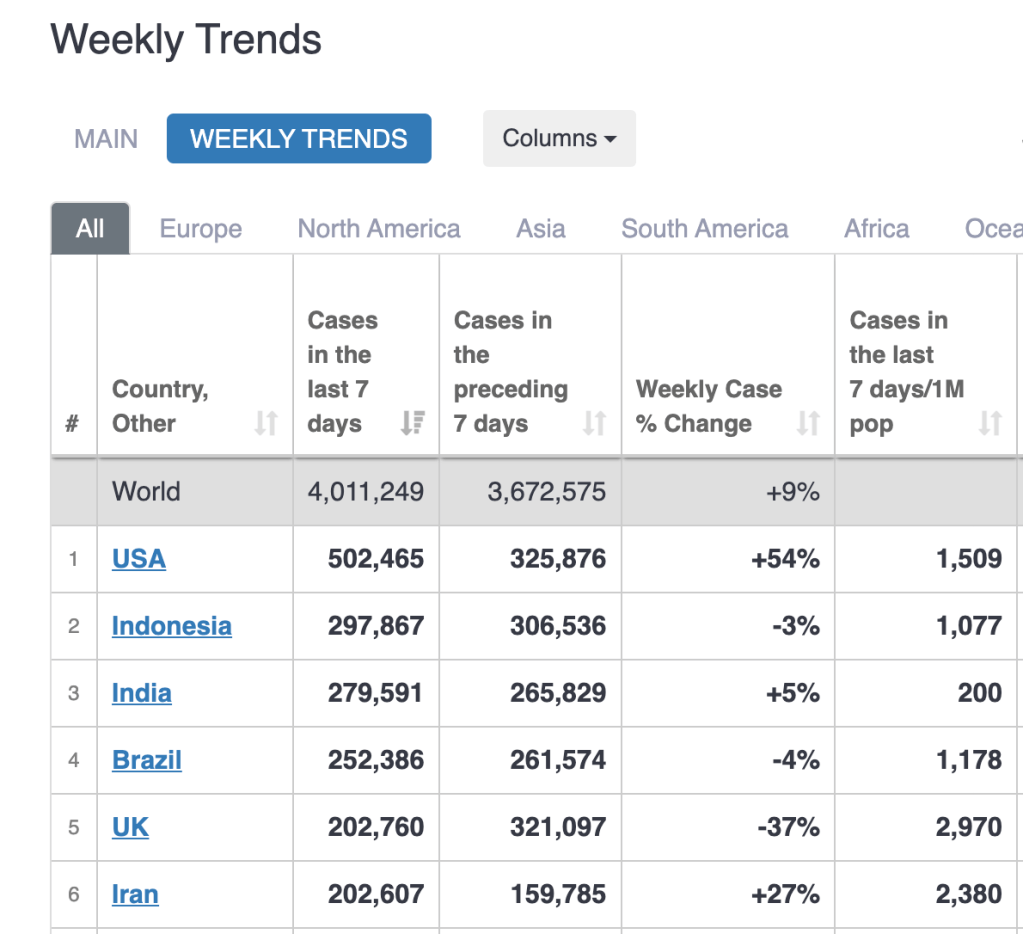This screenshot has height=934, width=1023.
Task: Open the Brazil country link
Action: pyautogui.click(x=147, y=760)
